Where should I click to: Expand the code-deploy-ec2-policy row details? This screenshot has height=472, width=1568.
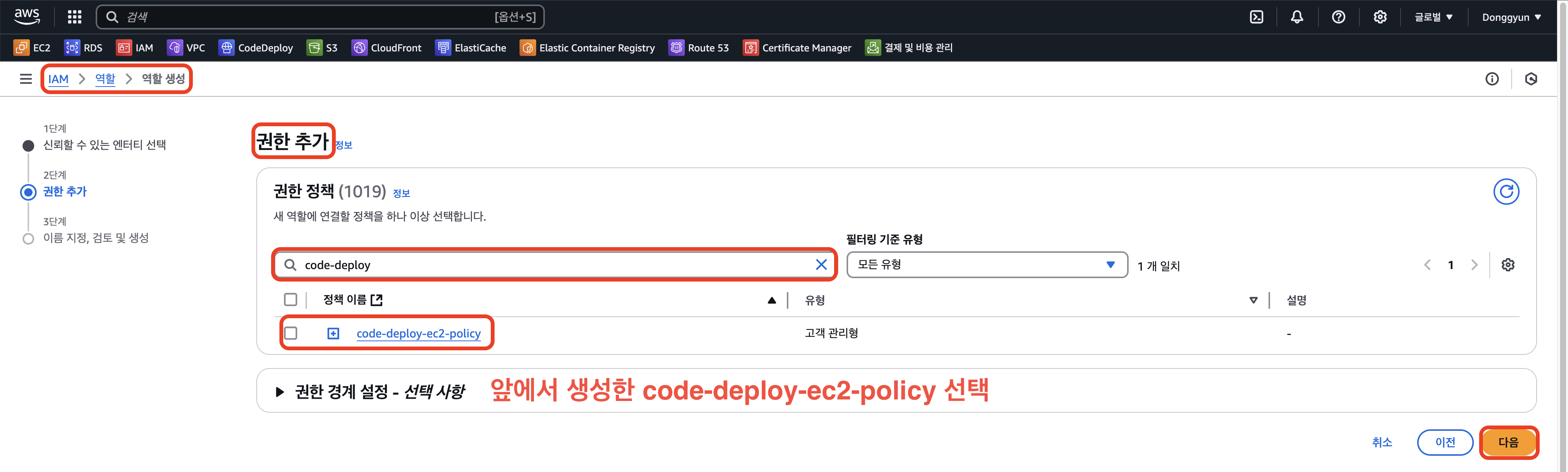(333, 333)
